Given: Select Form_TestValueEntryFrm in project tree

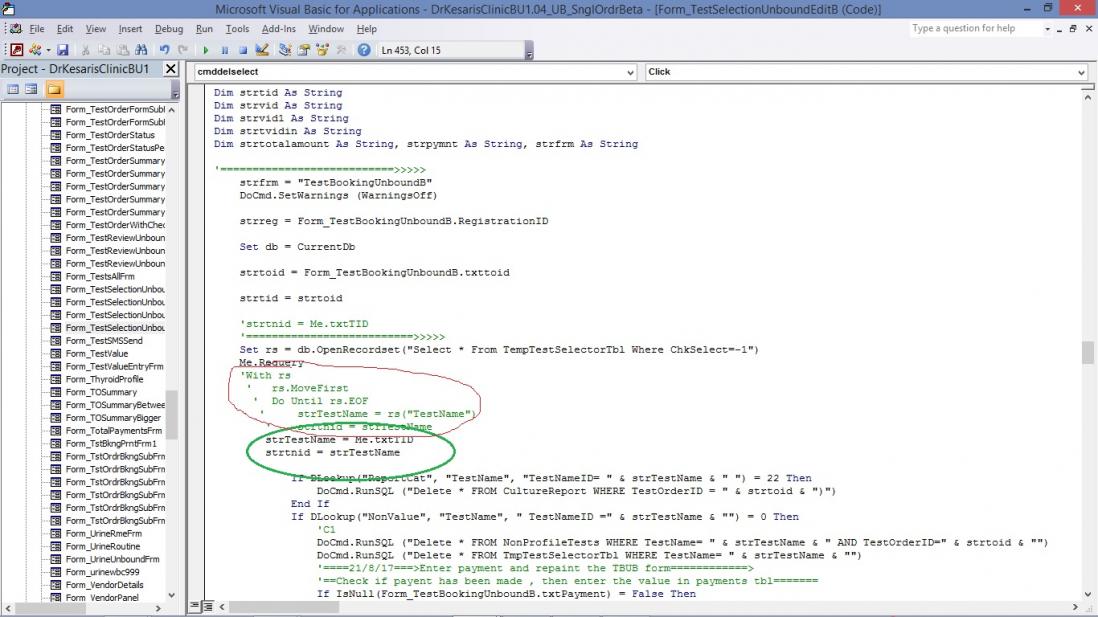Looking at the screenshot, I should 114,366.
